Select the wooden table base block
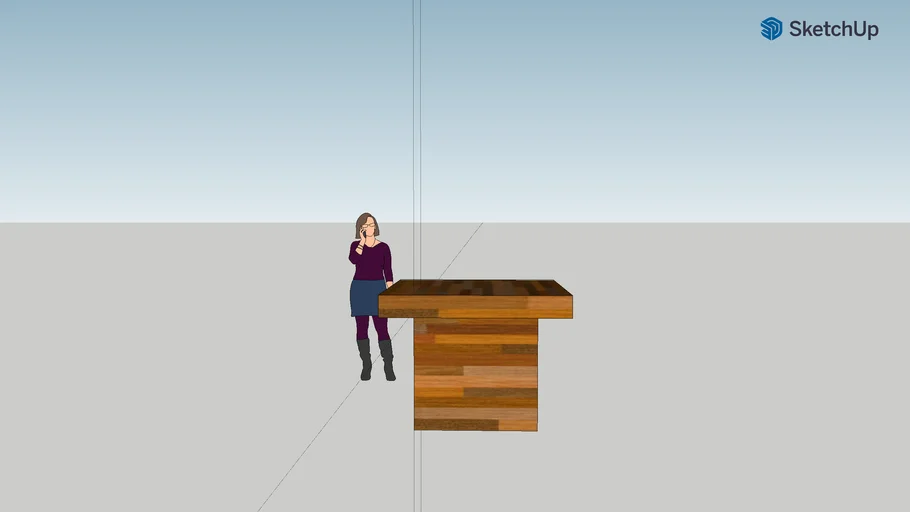 click(475, 374)
